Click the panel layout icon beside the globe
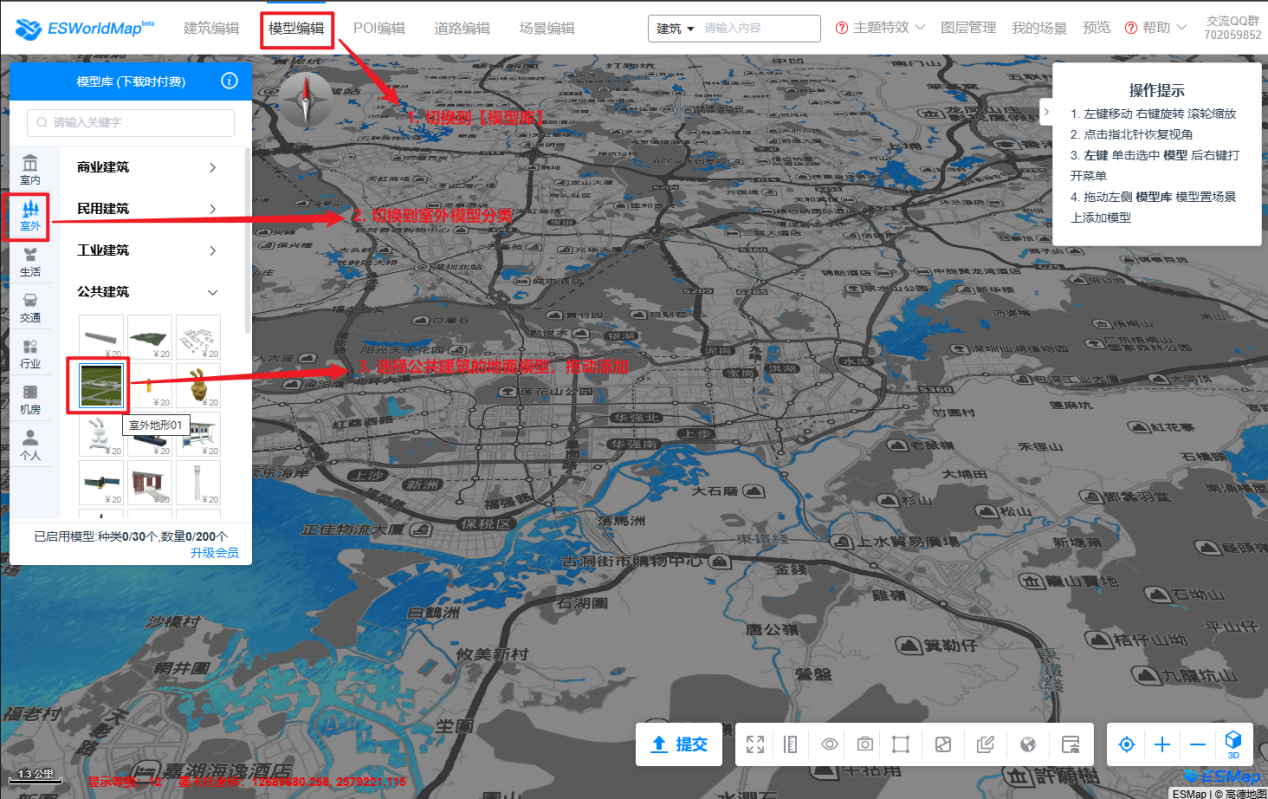Image resolution: width=1268 pixels, height=799 pixels. pos(1070,744)
